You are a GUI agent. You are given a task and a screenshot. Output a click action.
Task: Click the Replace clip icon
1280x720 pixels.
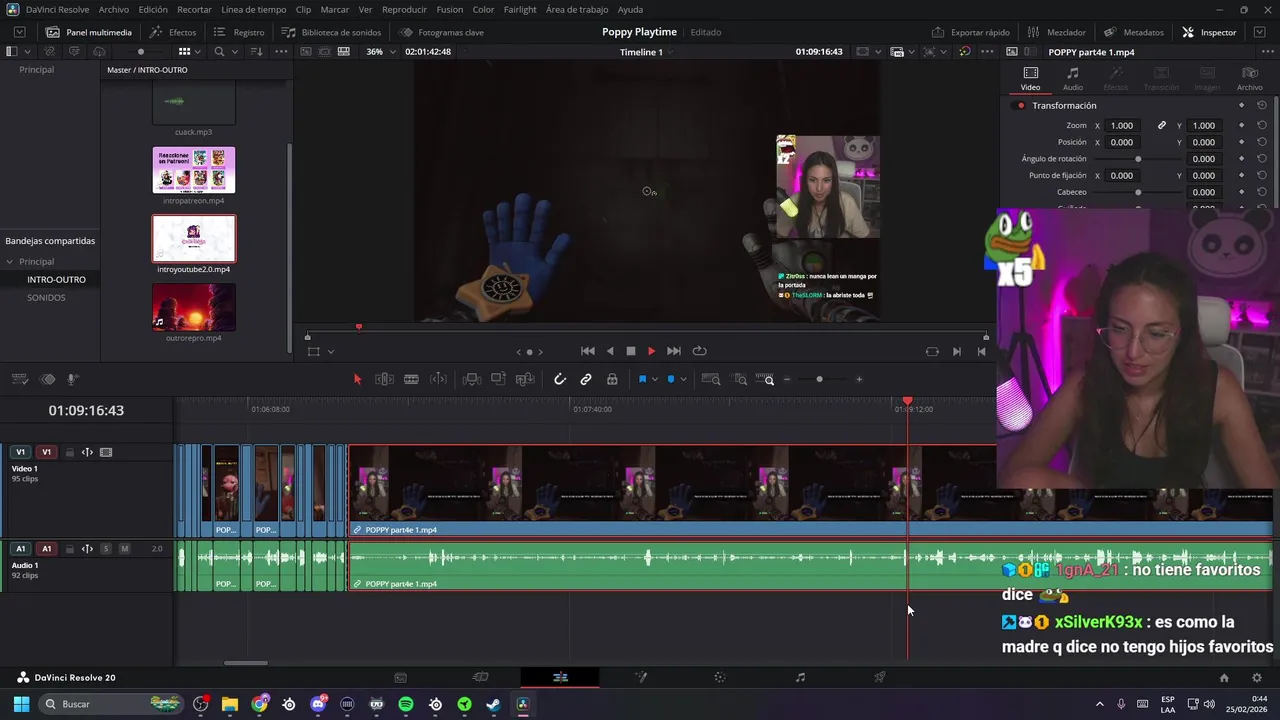click(525, 379)
